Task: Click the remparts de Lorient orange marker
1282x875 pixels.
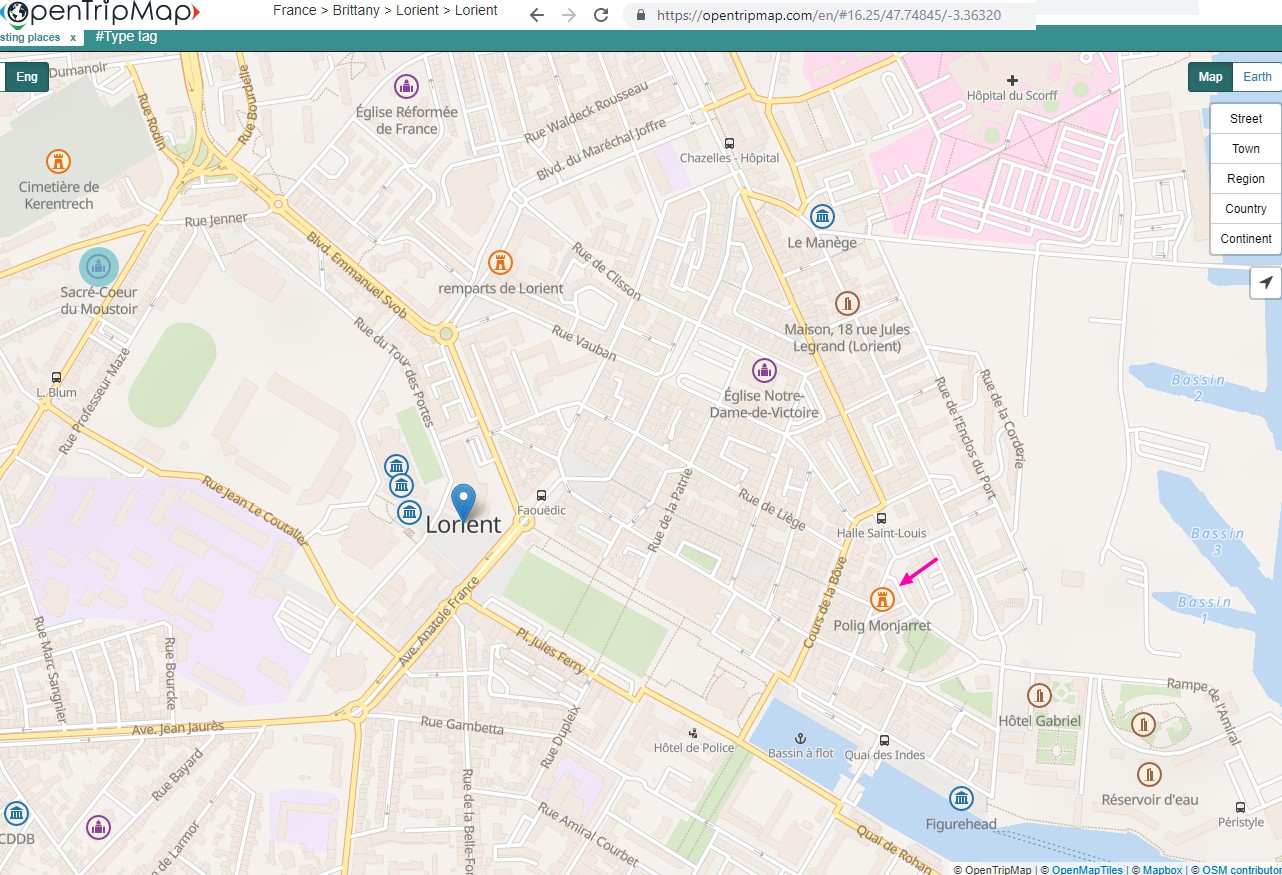Action: point(500,263)
